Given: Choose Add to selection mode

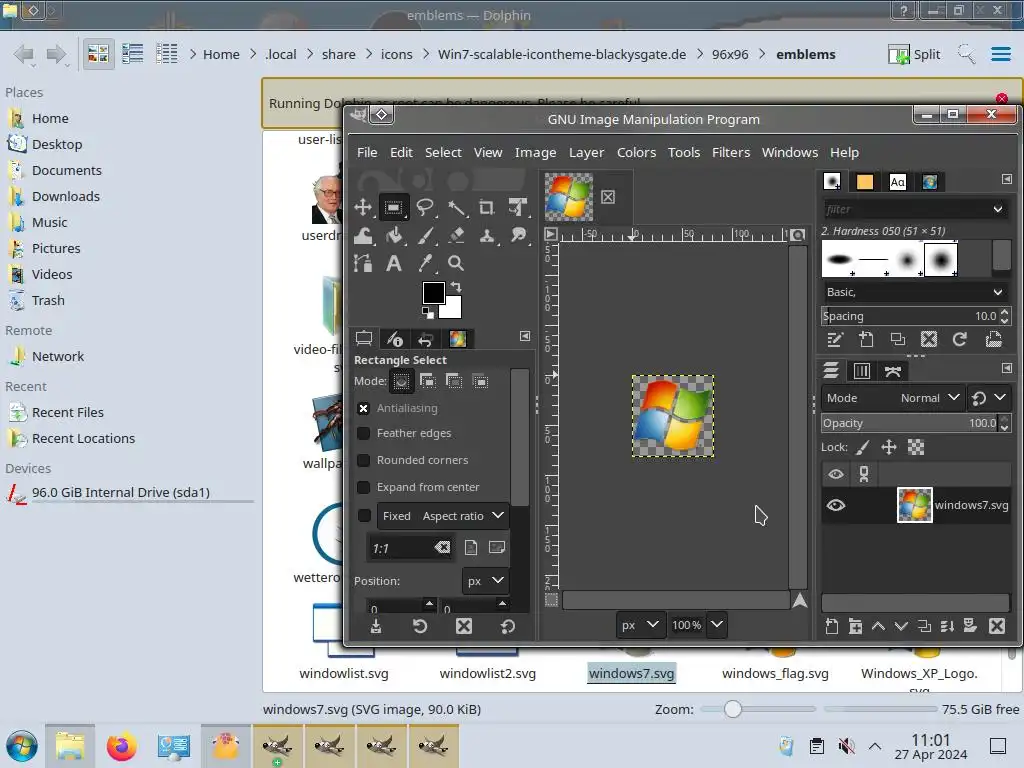Looking at the screenshot, I should coord(428,381).
